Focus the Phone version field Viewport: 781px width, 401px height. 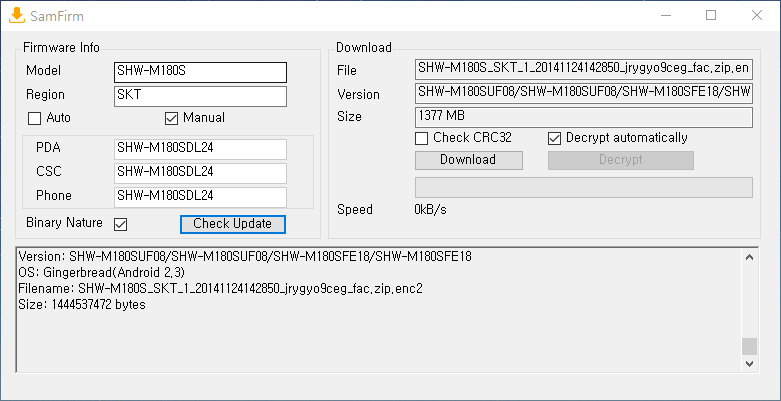(201, 196)
